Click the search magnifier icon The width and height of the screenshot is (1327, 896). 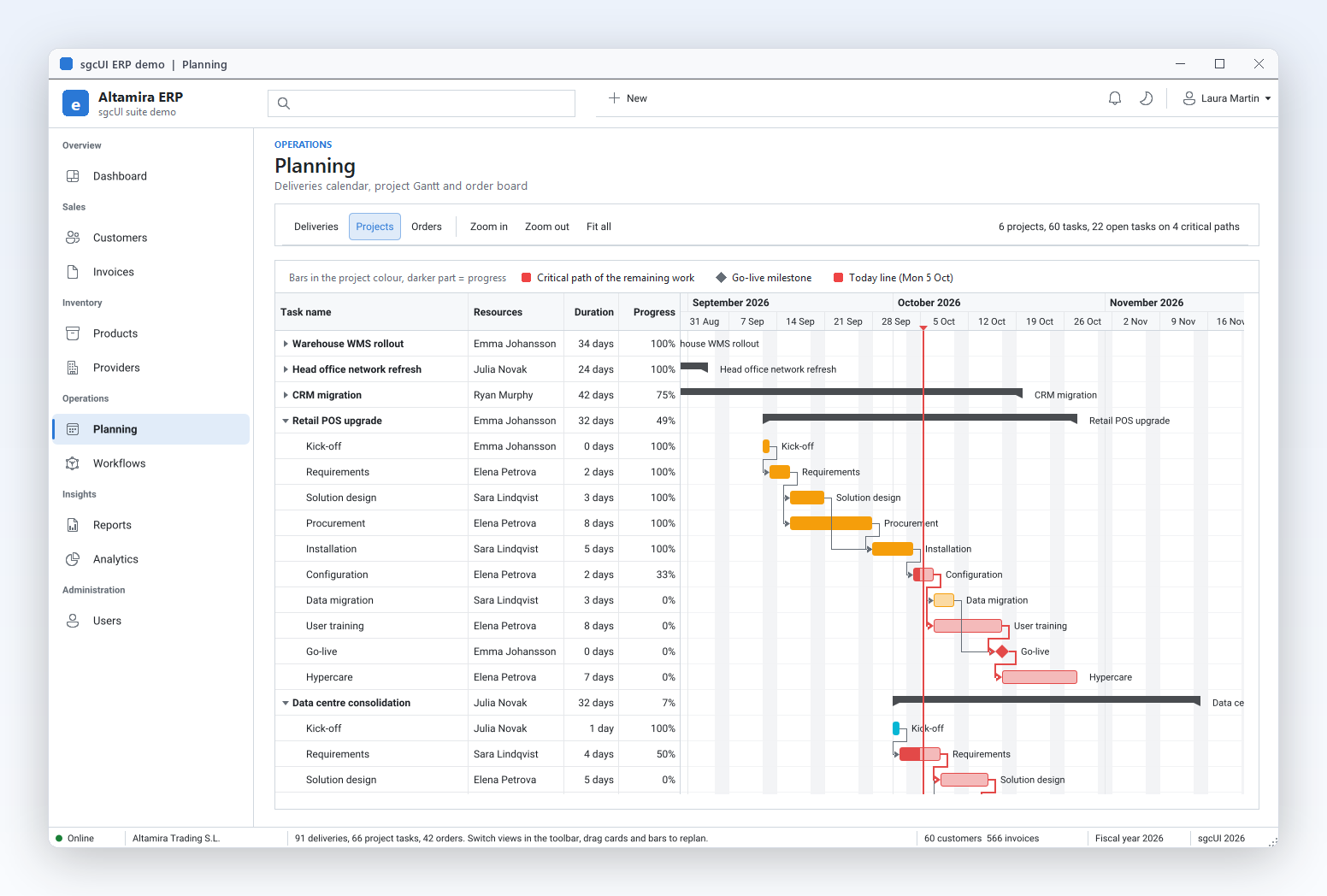coord(284,103)
